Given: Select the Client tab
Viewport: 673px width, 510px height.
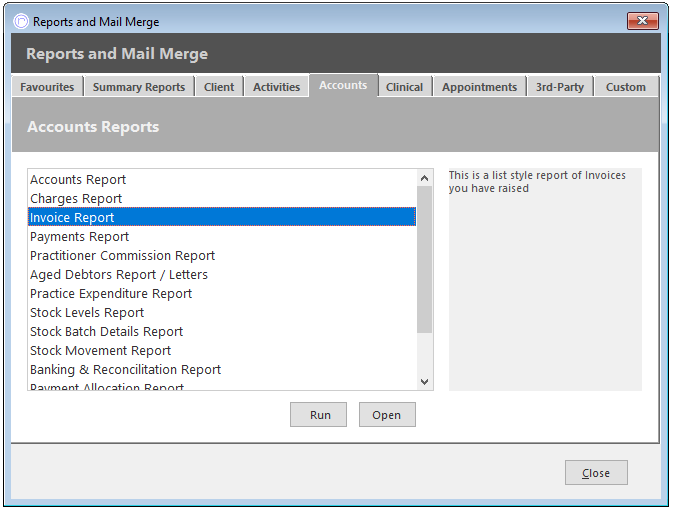Looking at the screenshot, I should click(x=219, y=87).
